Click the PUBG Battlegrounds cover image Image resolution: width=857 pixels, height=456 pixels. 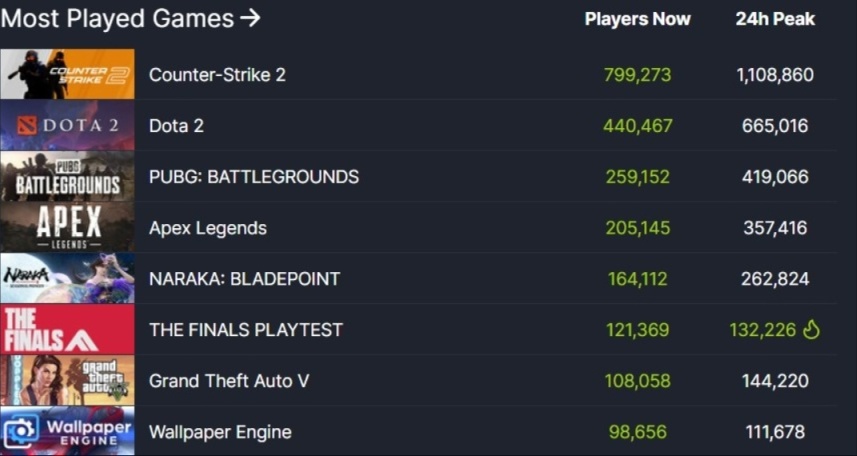pos(67,177)
